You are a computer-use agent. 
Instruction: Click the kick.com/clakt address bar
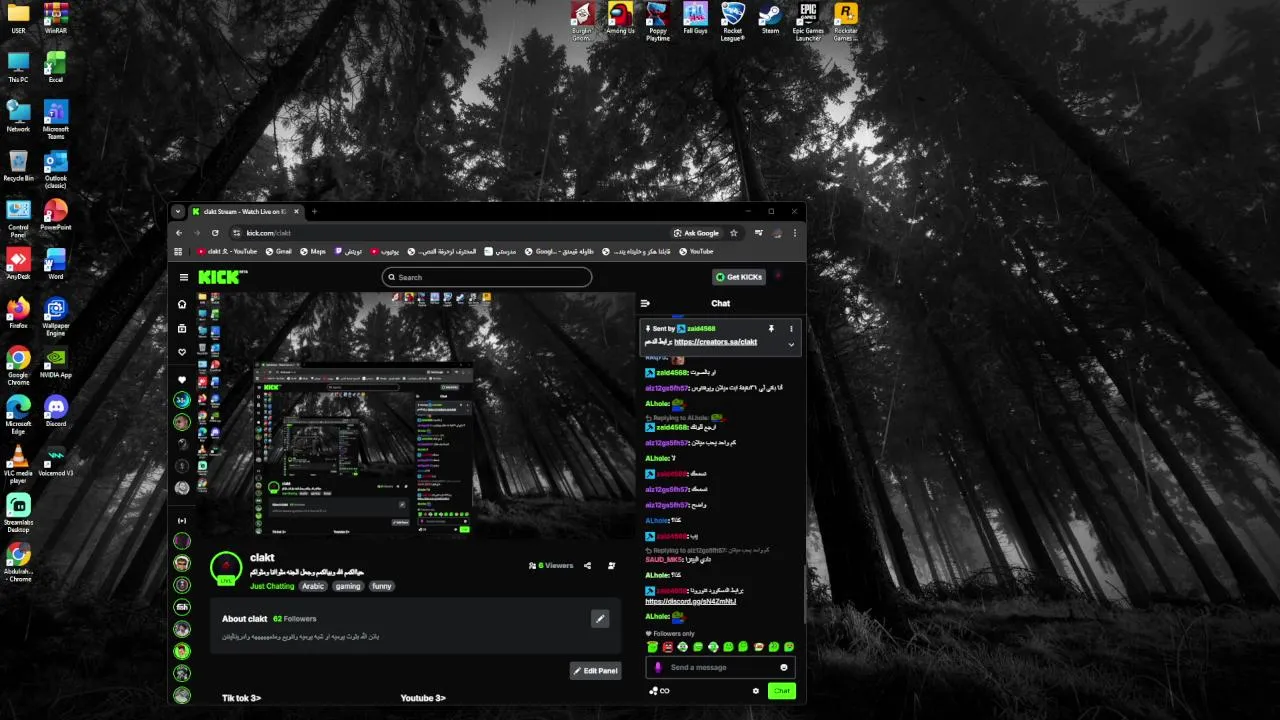coord(450,233)
